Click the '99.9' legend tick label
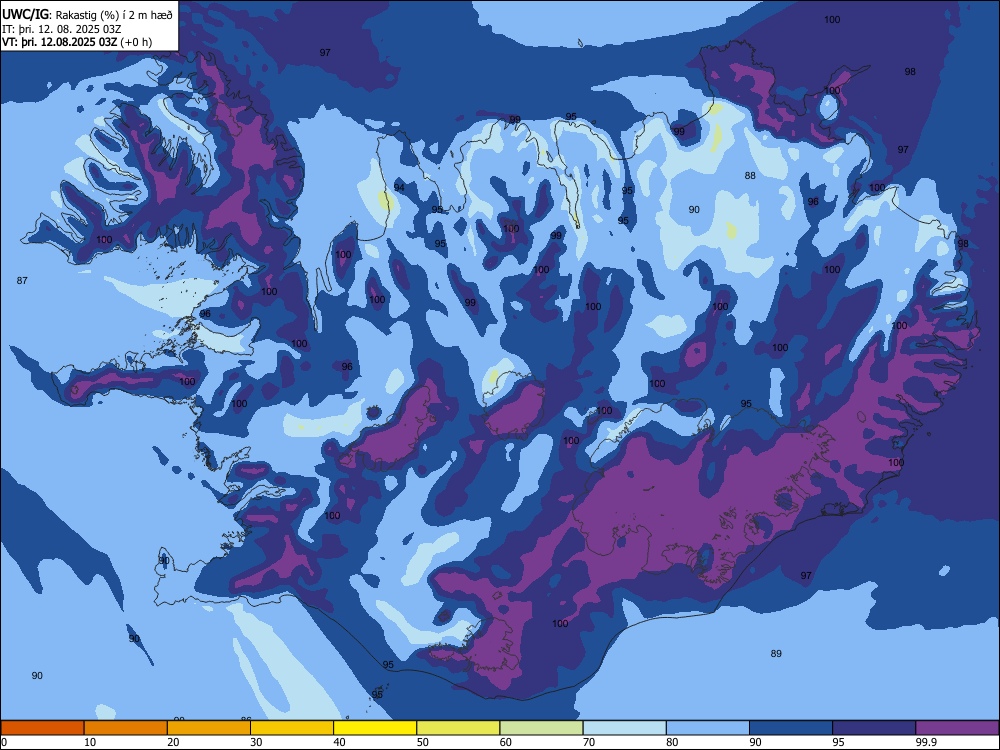Viewport: 1000px width, 750px height. 925,742
